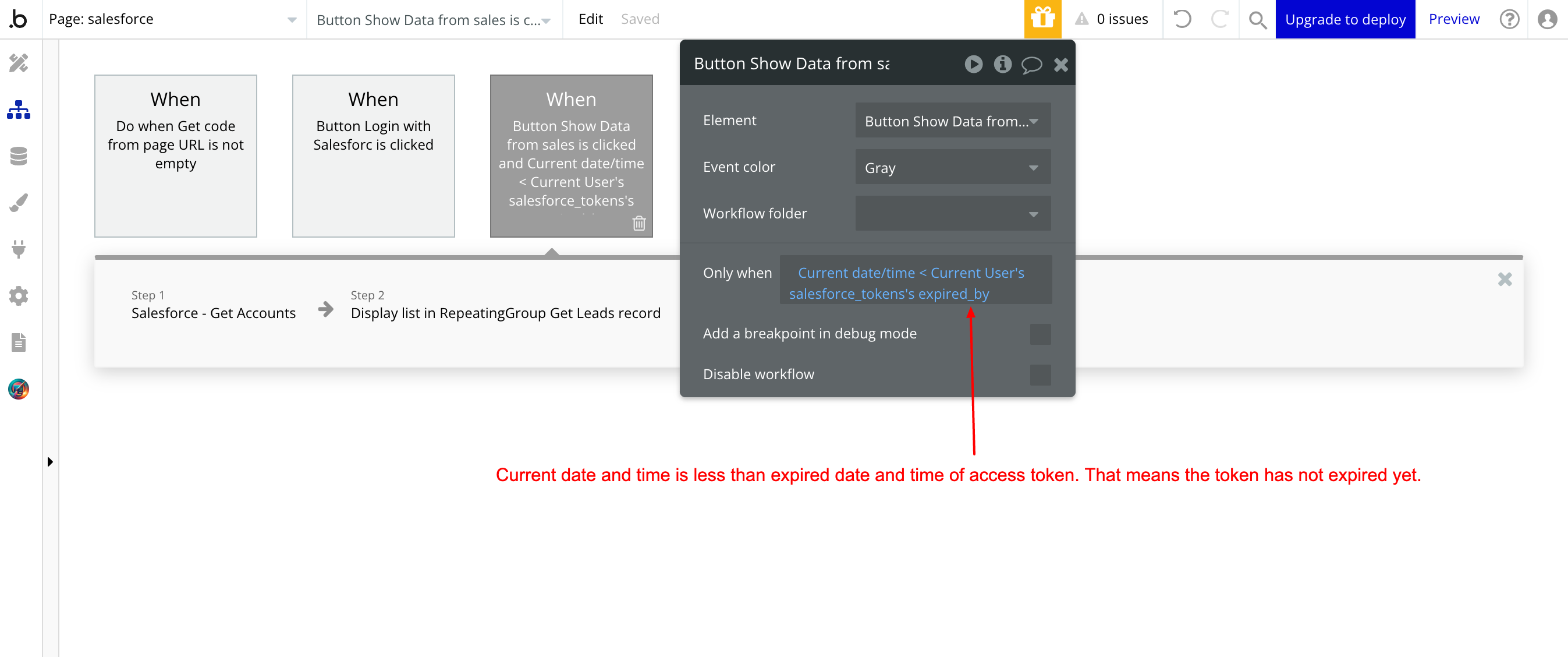Open the Settings tab gear icon
The height and width of the screenshot is (657, 1568).
pos(19,296)
